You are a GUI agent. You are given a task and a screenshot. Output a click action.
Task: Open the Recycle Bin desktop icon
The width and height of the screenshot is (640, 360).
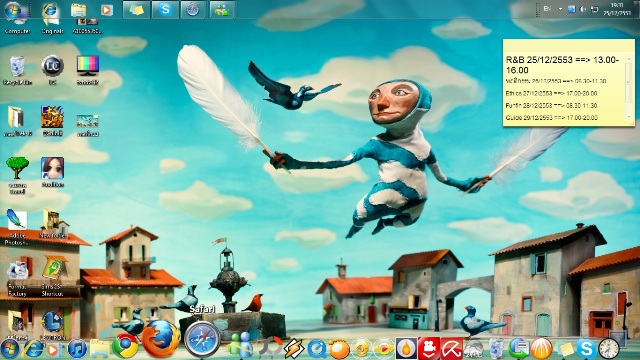click(x=17, y=70)
